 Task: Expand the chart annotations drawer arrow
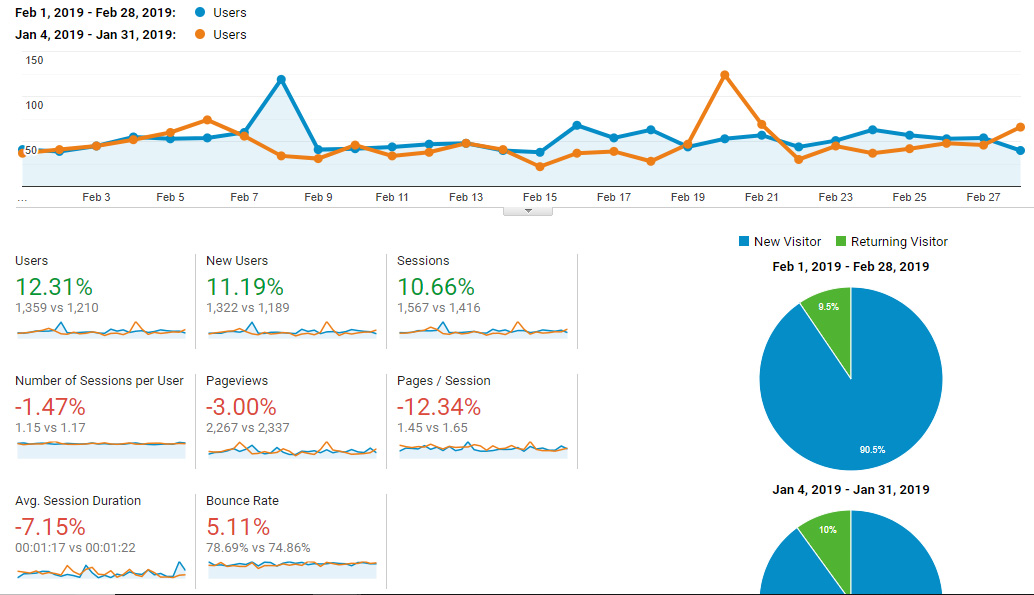[528, 211]
